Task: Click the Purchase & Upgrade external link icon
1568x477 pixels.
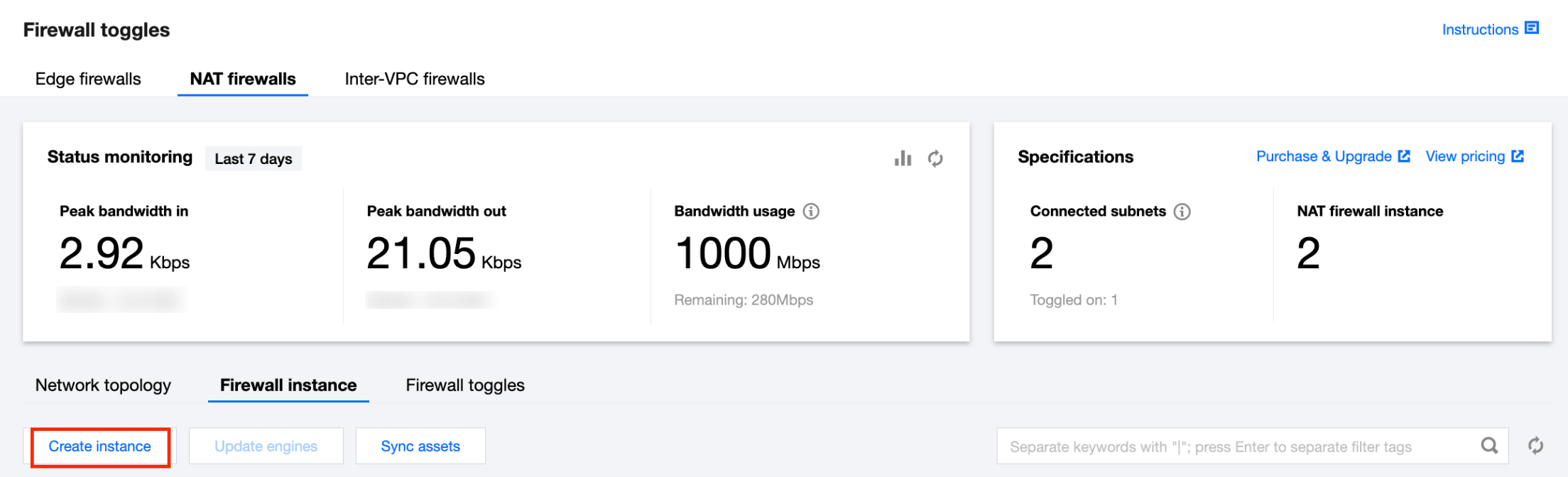Action: pos(1404,156)
